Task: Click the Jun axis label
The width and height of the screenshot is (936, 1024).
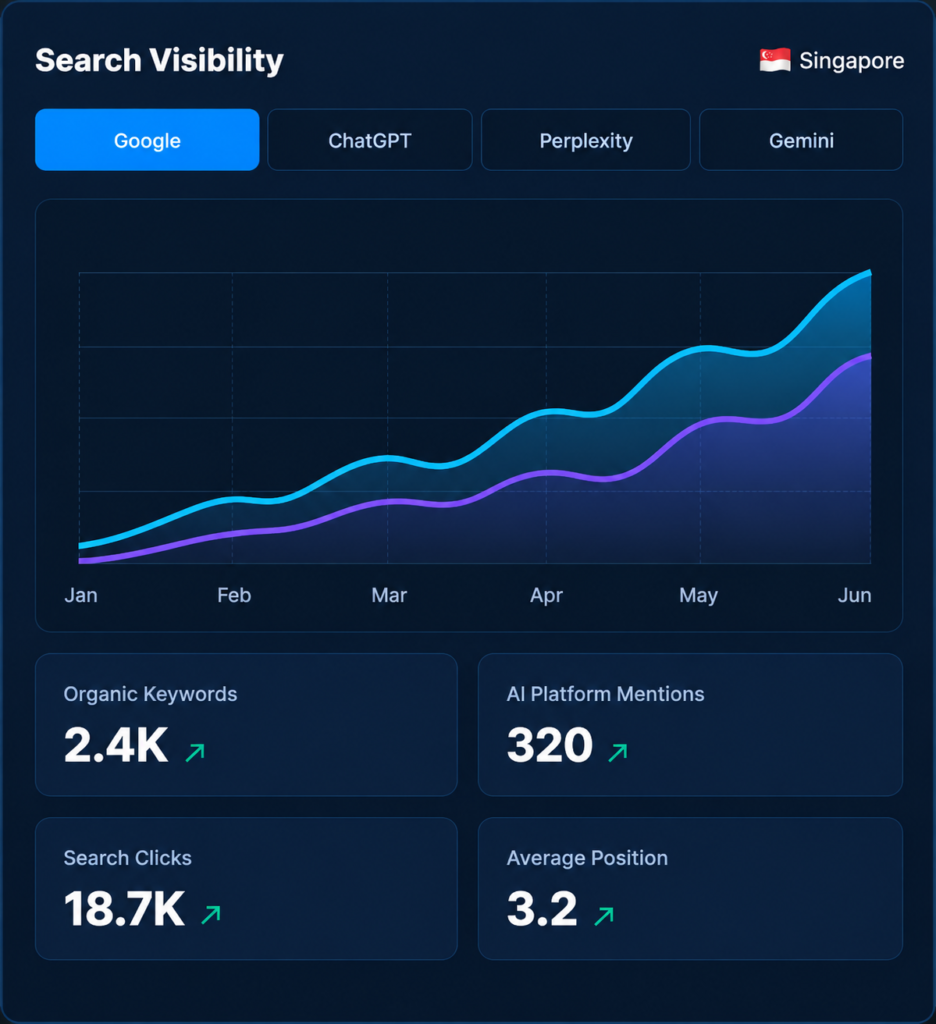Action: pyautogui.click(x=854, y=595)
